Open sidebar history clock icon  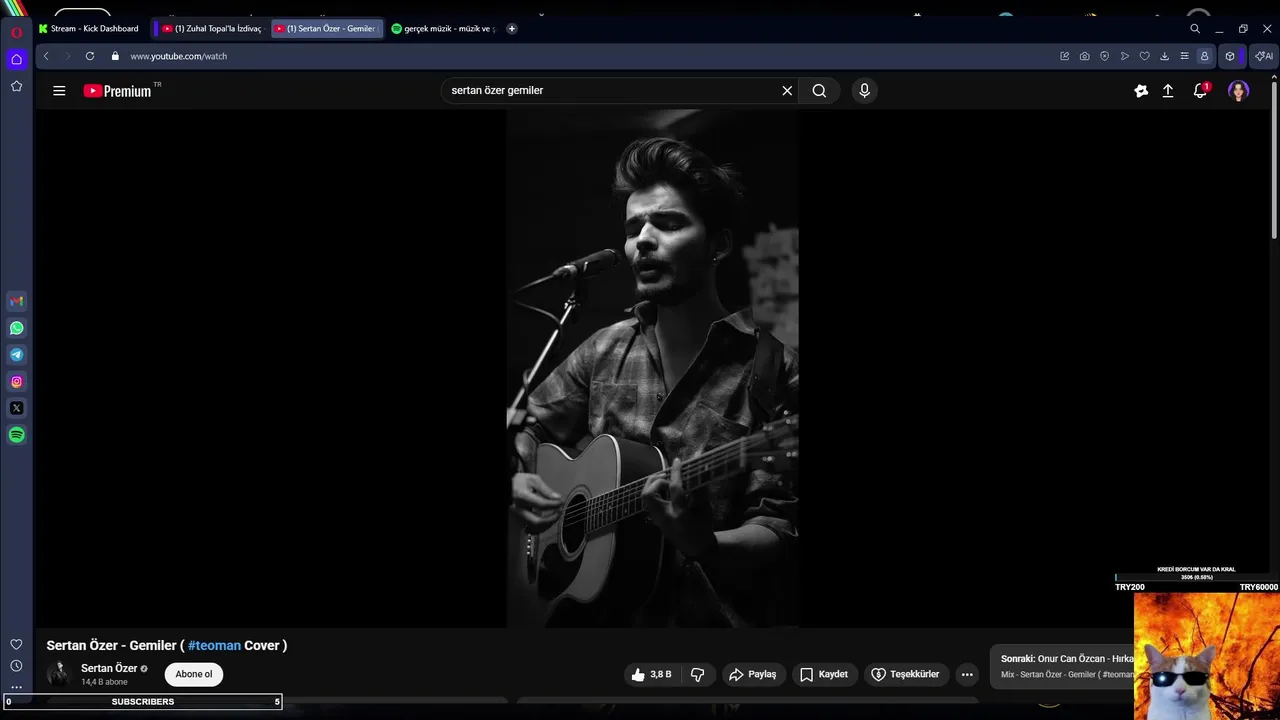click(16, 666)
